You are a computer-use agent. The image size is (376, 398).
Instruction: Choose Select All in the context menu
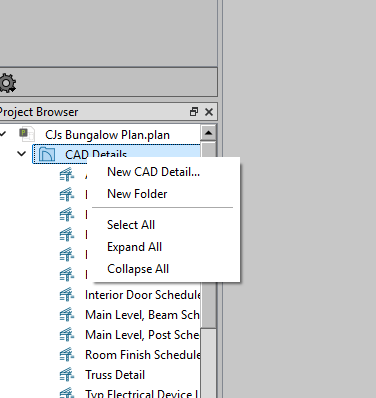coord(131,225)
